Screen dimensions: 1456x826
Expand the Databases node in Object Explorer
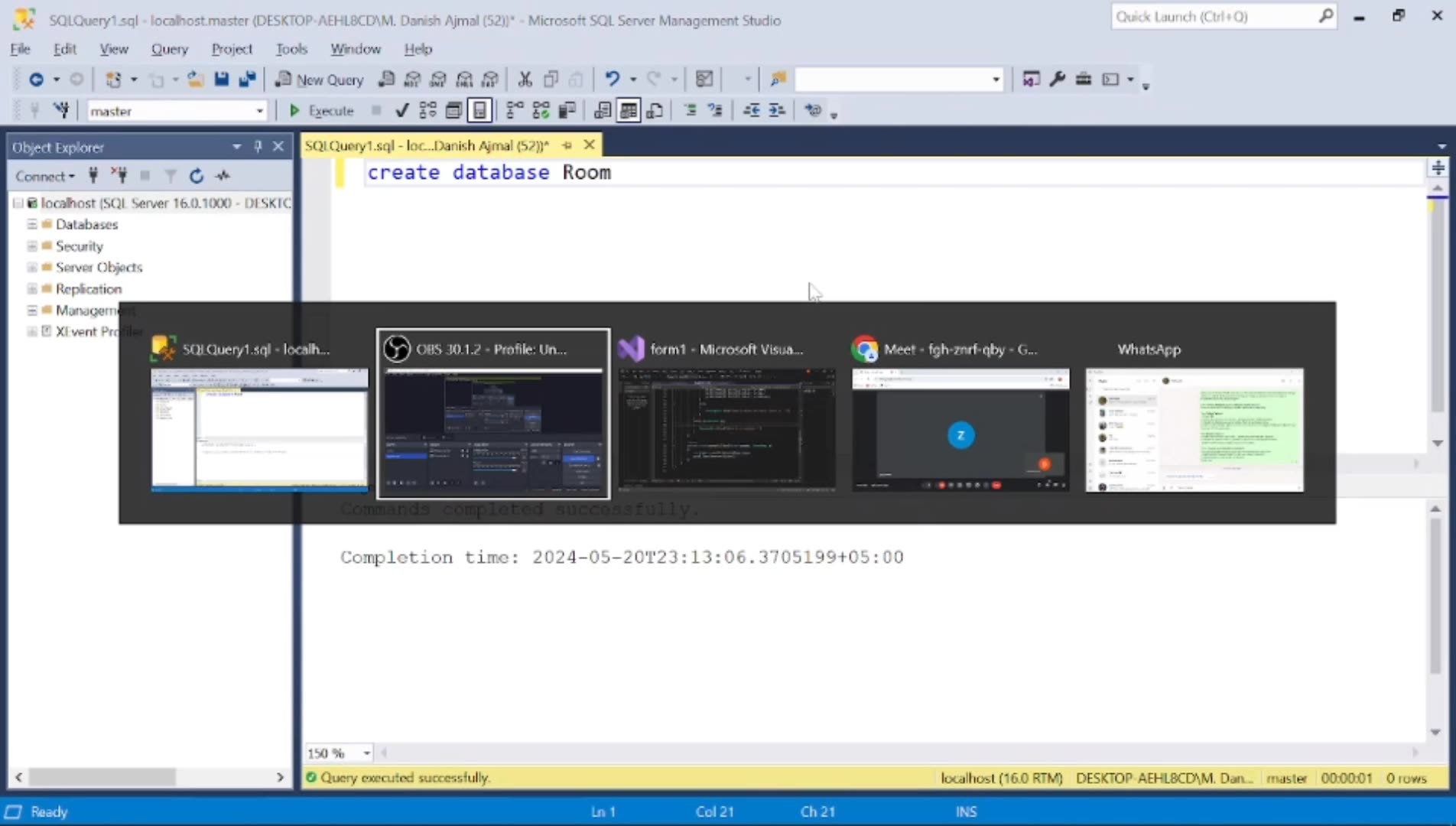pos(31,225)
